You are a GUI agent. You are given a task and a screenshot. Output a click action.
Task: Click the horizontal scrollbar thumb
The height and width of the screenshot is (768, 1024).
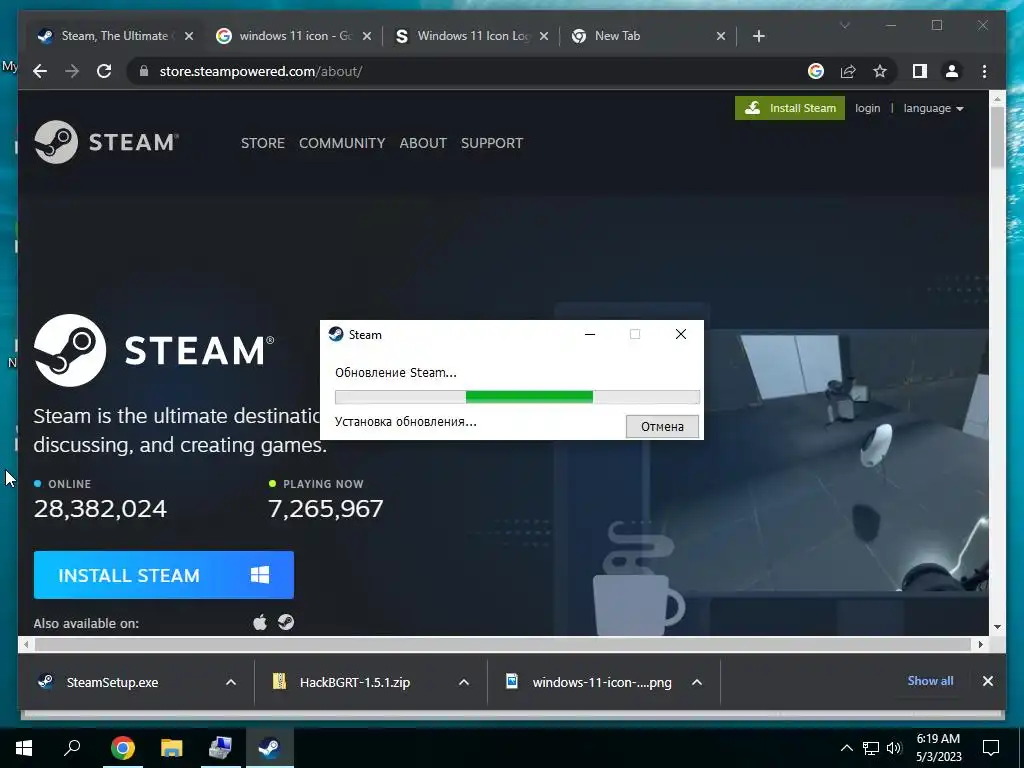pos(503,645)
